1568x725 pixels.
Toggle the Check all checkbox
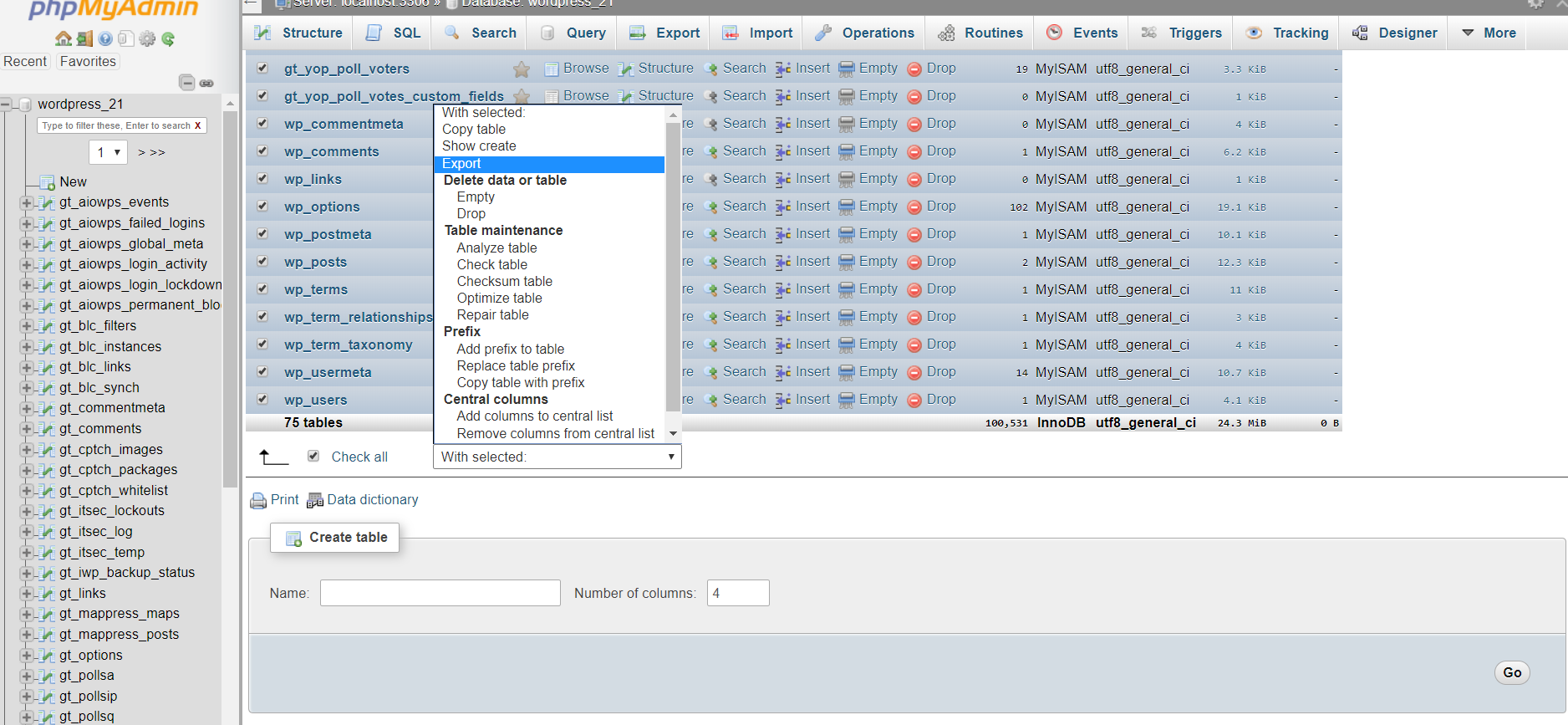coord(313,456)
